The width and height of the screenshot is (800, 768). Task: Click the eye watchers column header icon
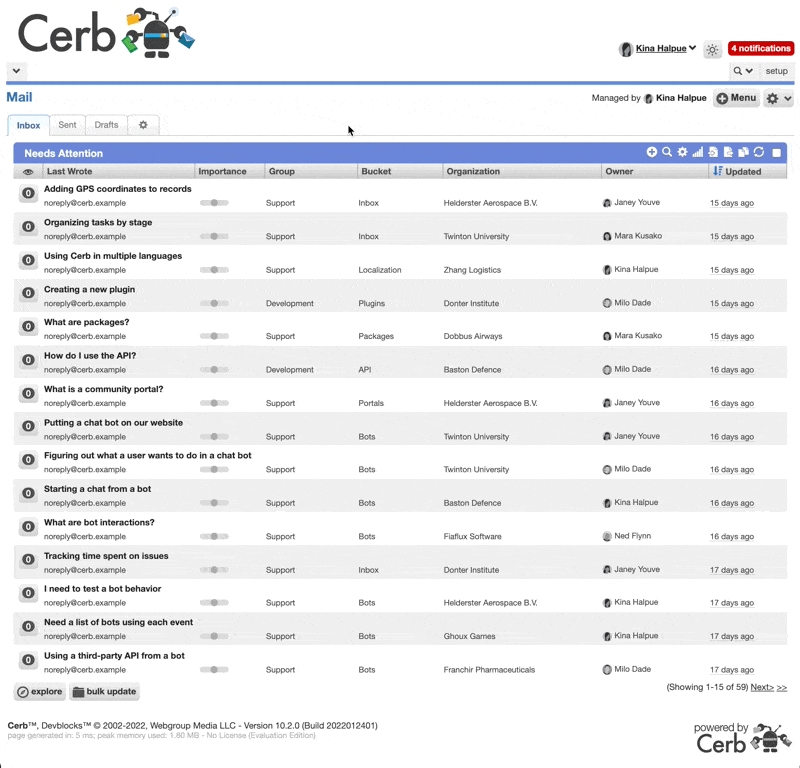click(28, 172)
